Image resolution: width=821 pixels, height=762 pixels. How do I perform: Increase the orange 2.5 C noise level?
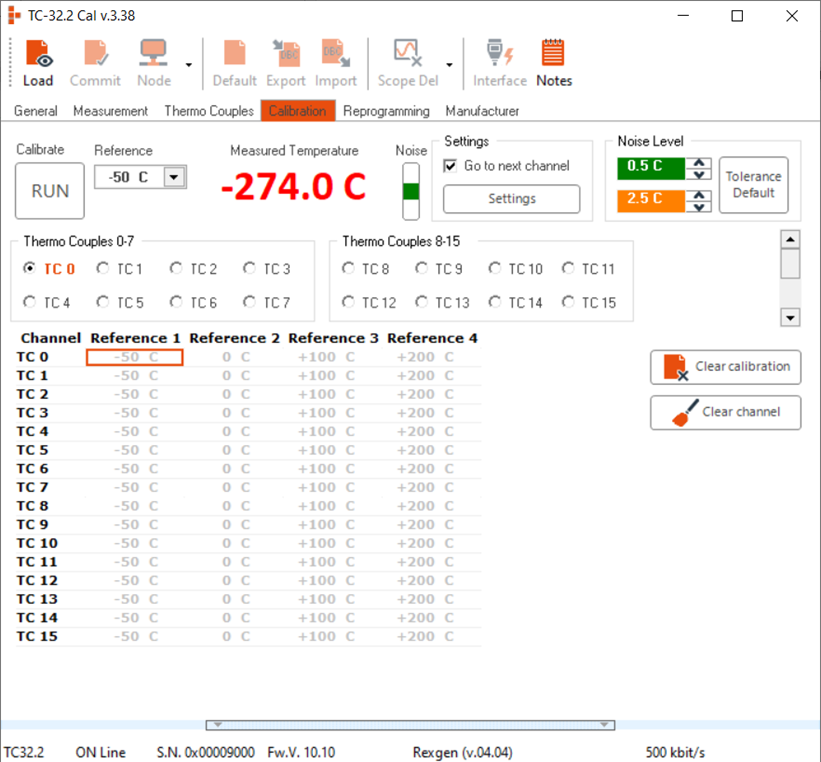[x=701, y=194]
